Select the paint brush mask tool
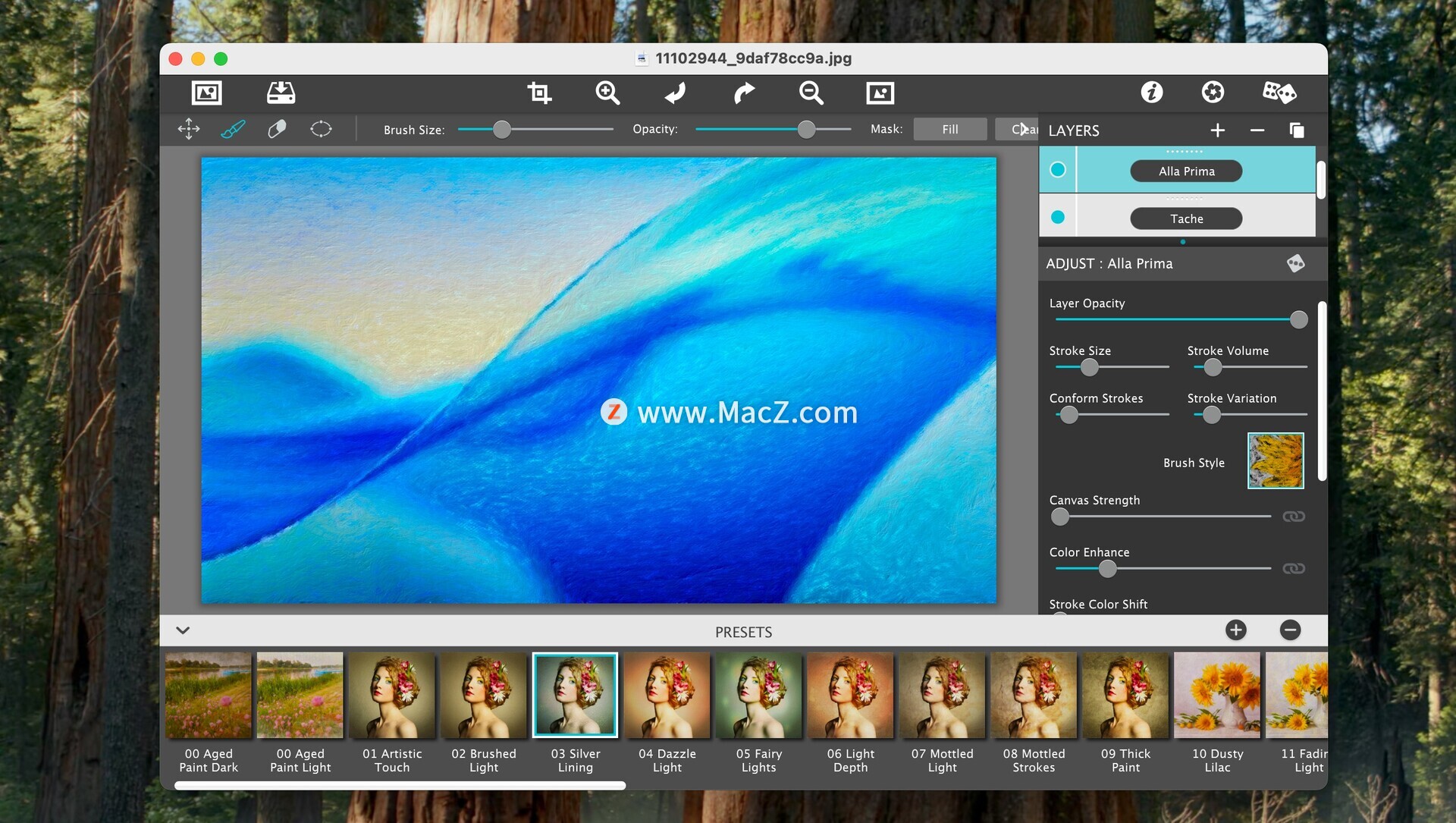The width and height of the screenshot is (1456, 823). coord(233,129)
